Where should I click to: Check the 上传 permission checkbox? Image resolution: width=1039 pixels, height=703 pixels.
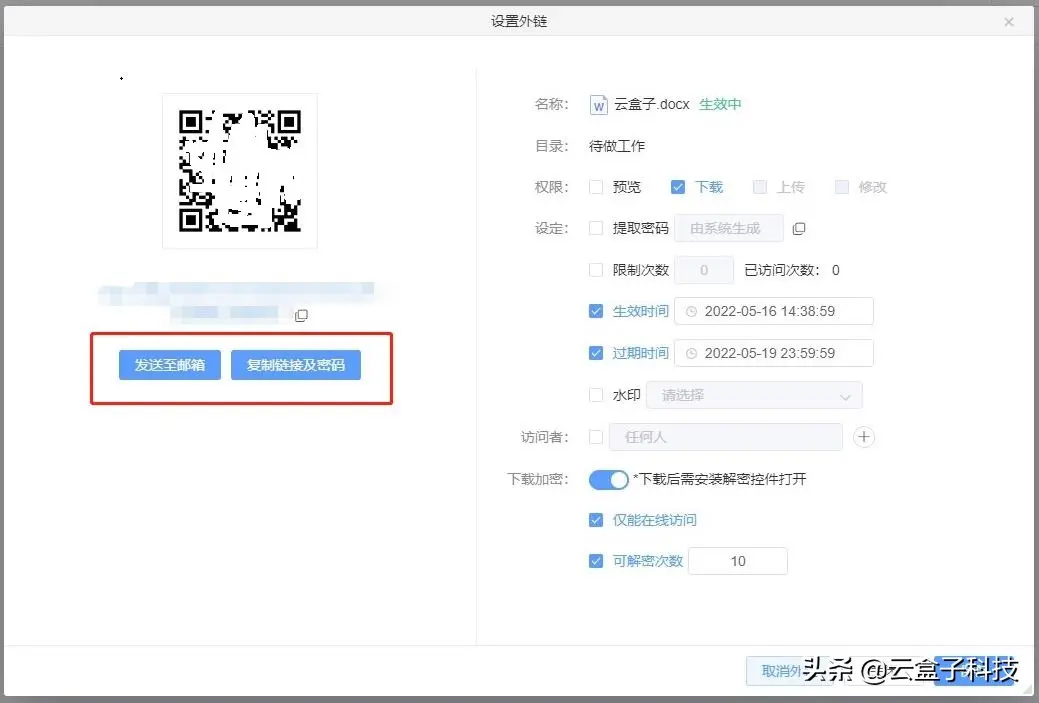[759, 187]
